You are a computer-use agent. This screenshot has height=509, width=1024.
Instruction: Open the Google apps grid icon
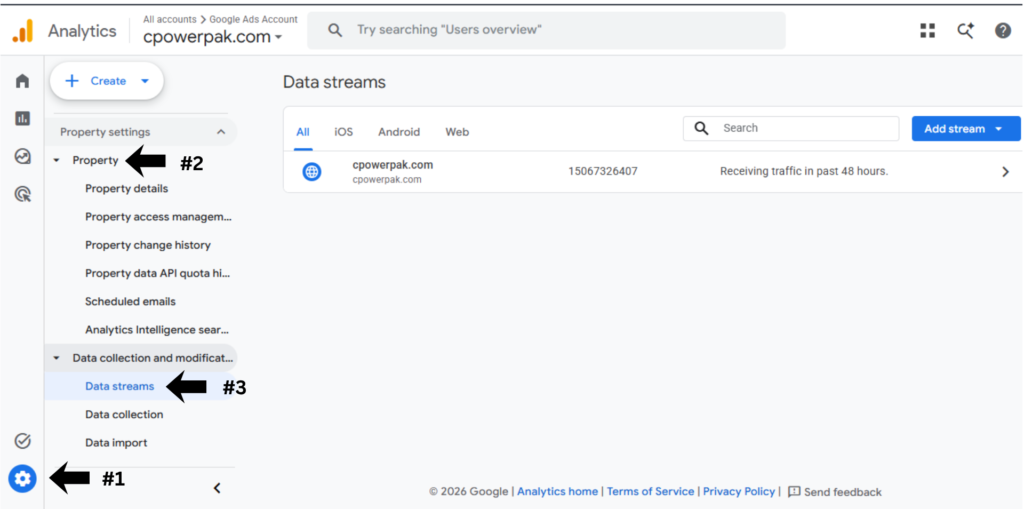tap(927, 31)
